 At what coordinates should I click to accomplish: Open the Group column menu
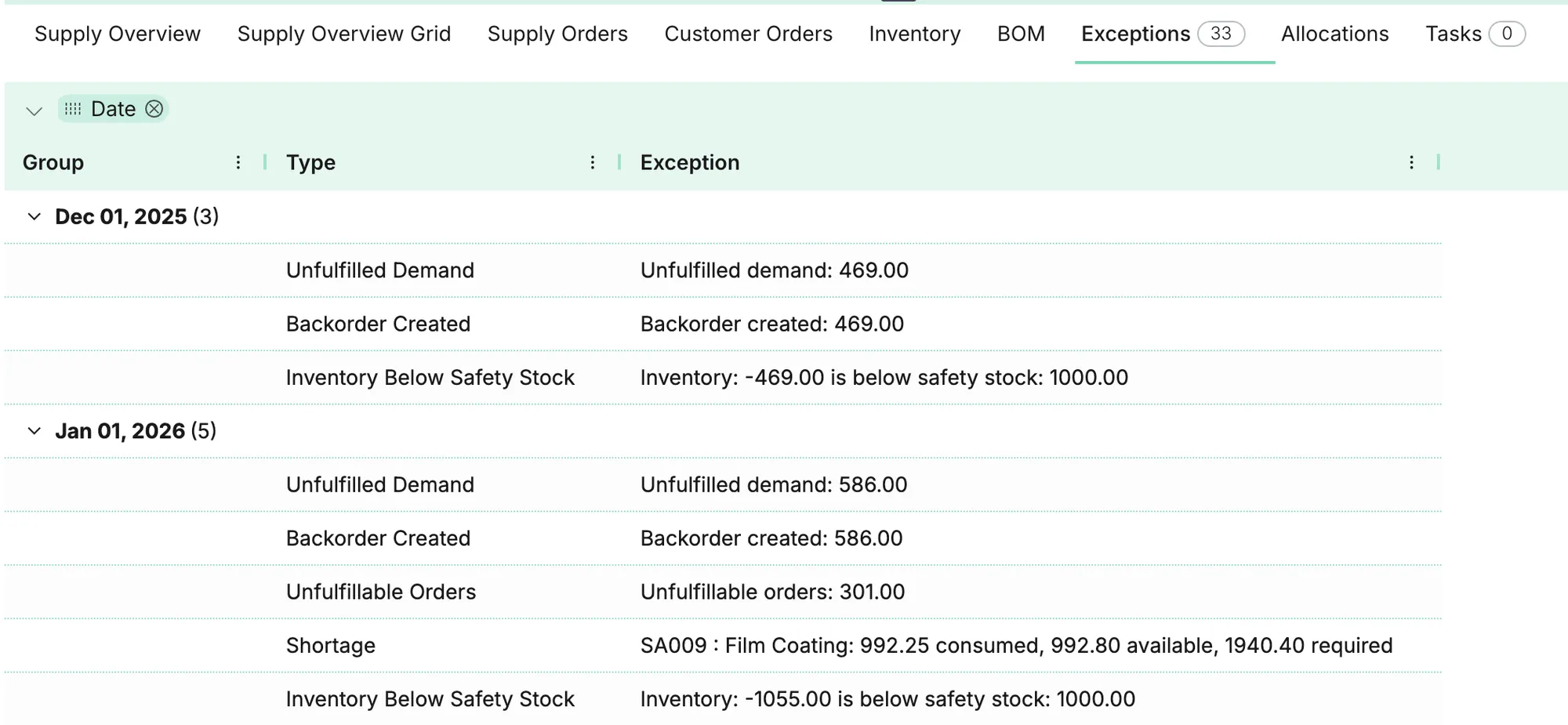point(238,162)
